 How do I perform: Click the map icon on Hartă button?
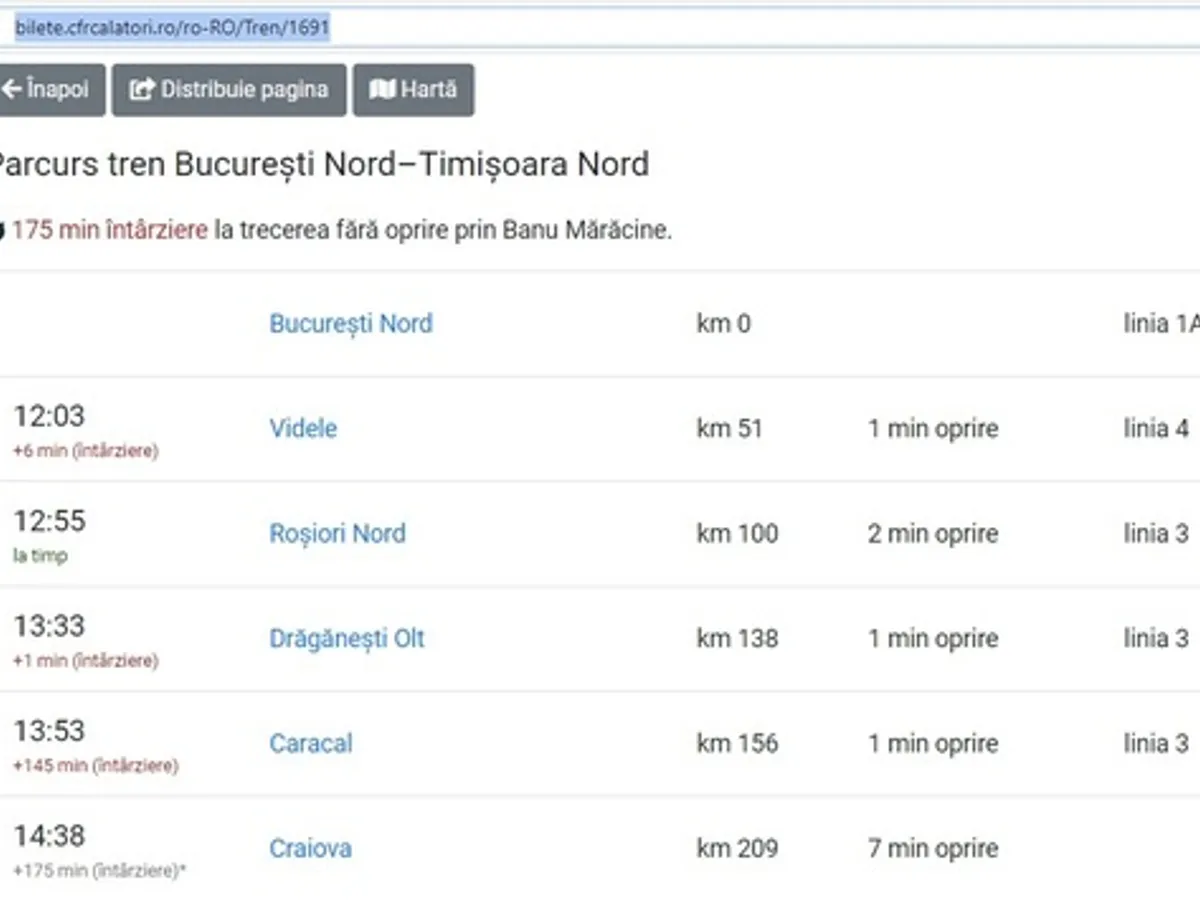pyautogui.click(x=382, y=90)
